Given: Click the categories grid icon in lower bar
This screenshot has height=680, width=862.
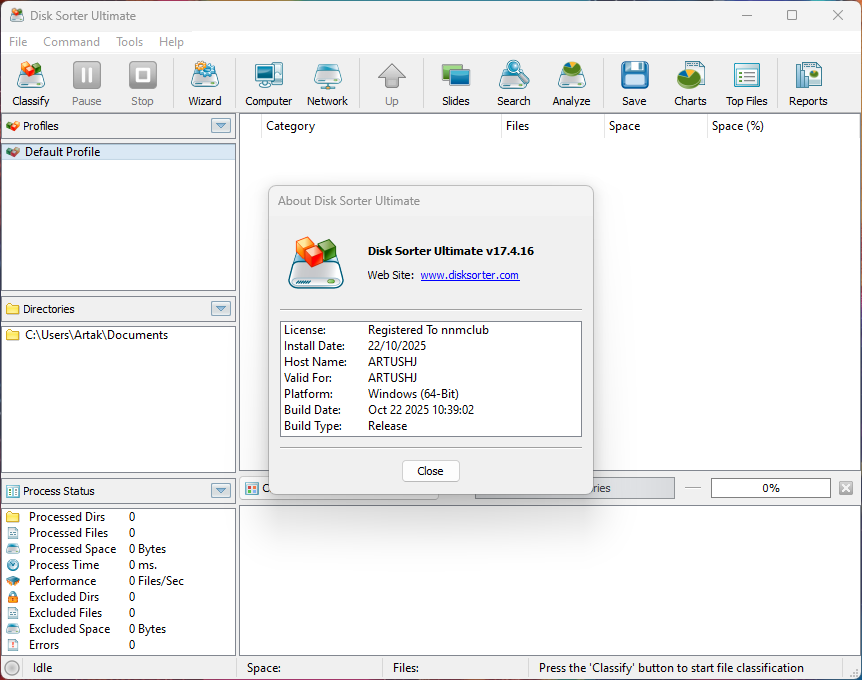Looking at the screenshot, I should point(252,489).
